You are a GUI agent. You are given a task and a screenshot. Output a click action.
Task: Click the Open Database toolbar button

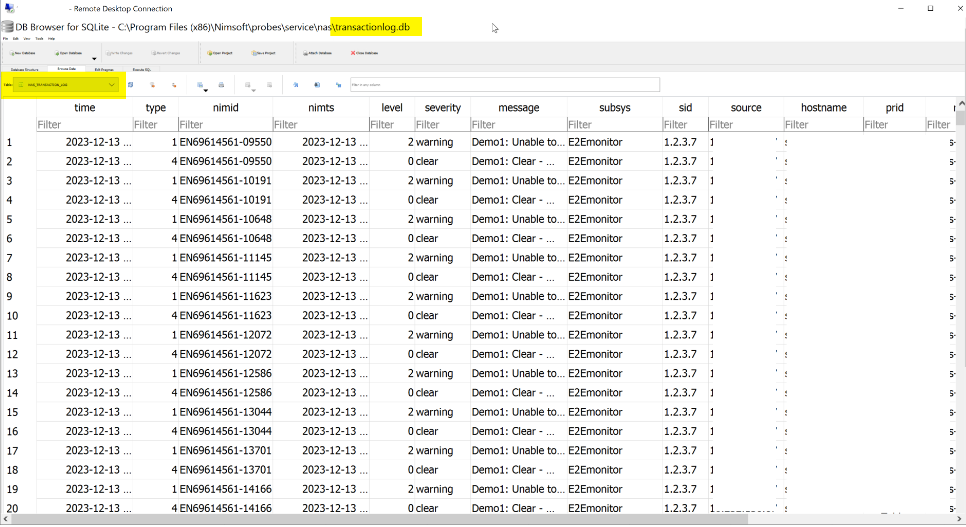click(x=67, y=52)
